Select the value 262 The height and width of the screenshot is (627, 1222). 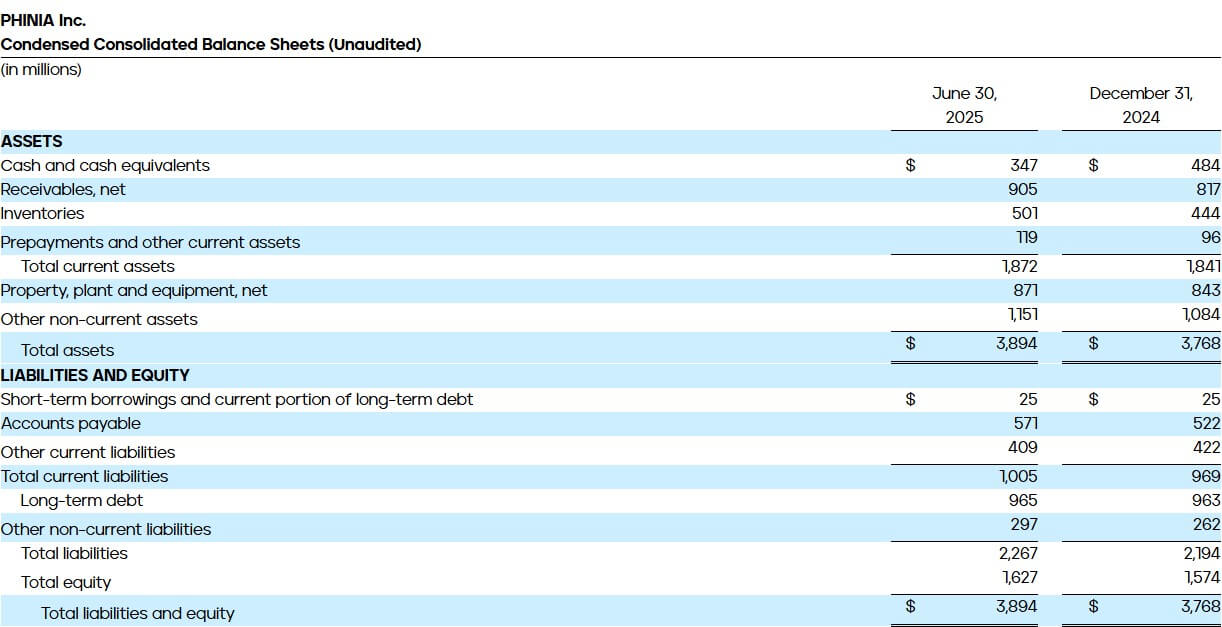point(1207,525)
